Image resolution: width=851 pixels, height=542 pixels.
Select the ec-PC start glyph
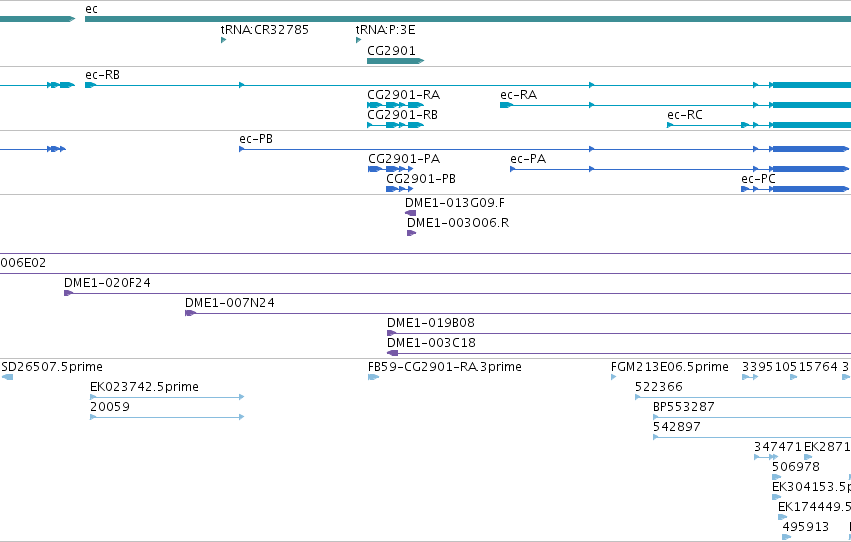tap(745, 189)
